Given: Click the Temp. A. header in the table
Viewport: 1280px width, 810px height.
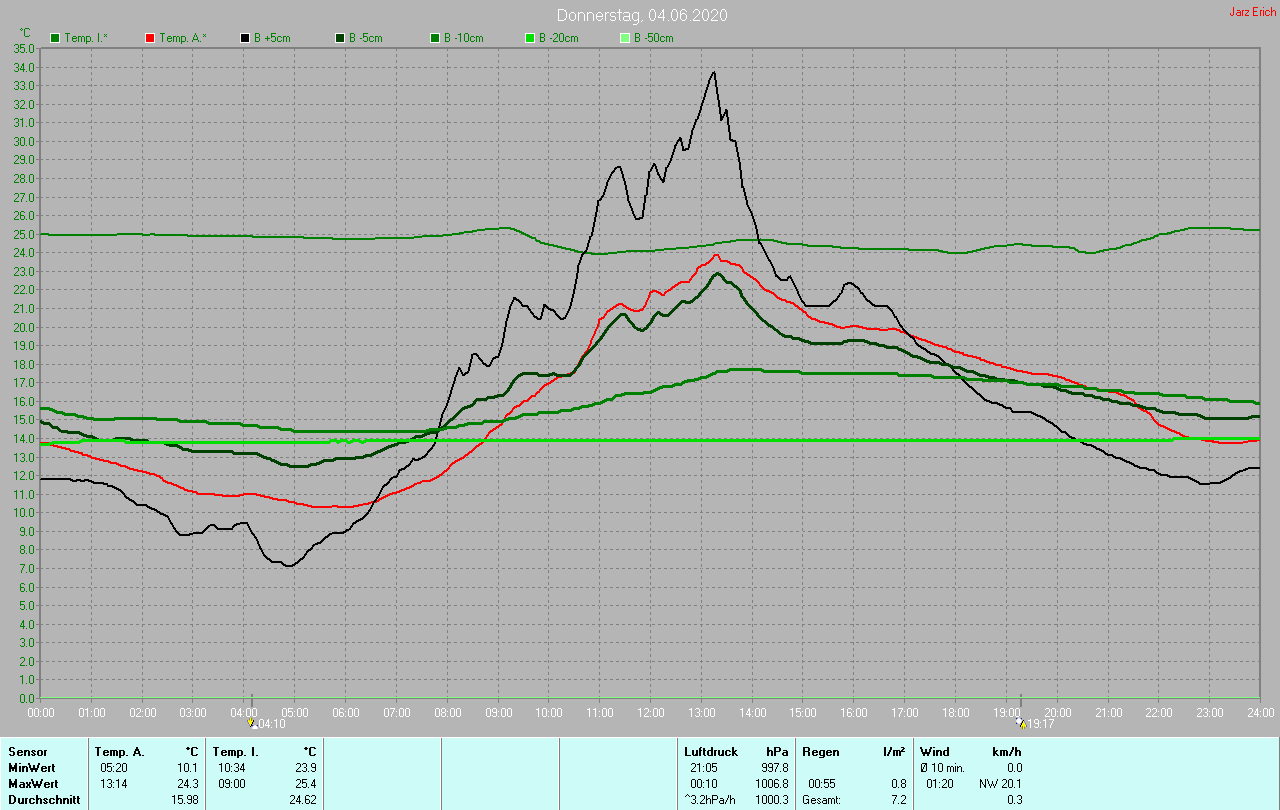Looking at the screenshot, I should [x=119, y=751].
